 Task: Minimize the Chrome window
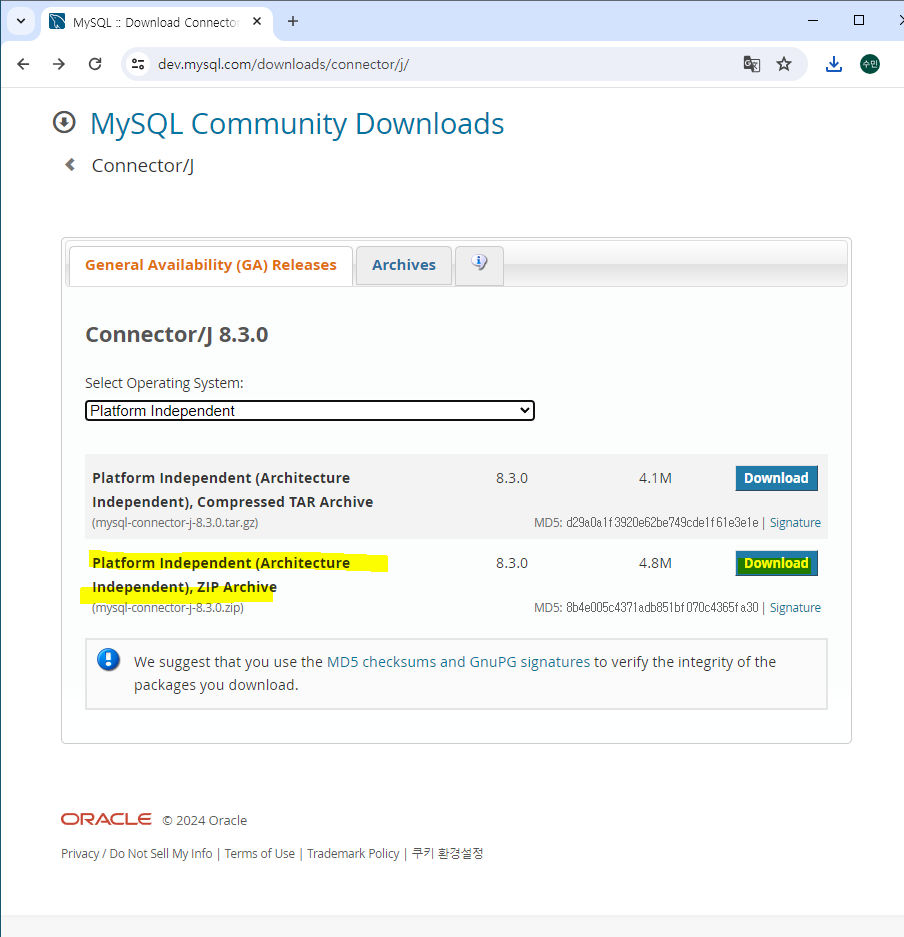coord(813,21)
